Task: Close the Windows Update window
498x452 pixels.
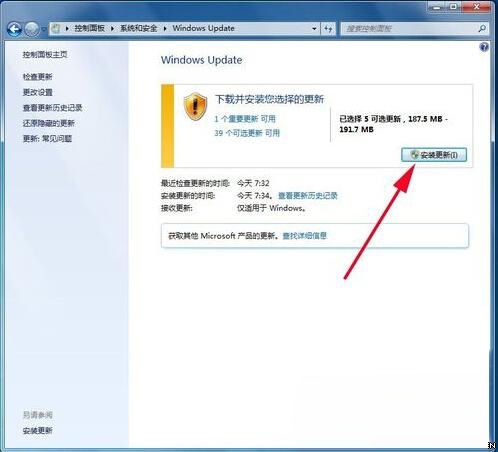Action: pos(477,6)
